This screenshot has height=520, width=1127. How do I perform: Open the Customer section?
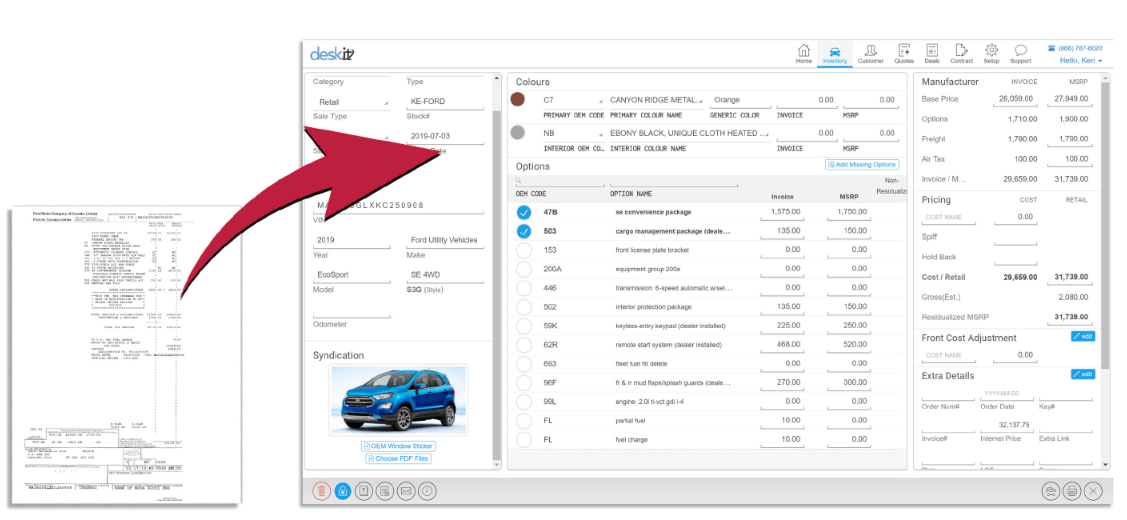pyautogui.click(x=870, y=54)
